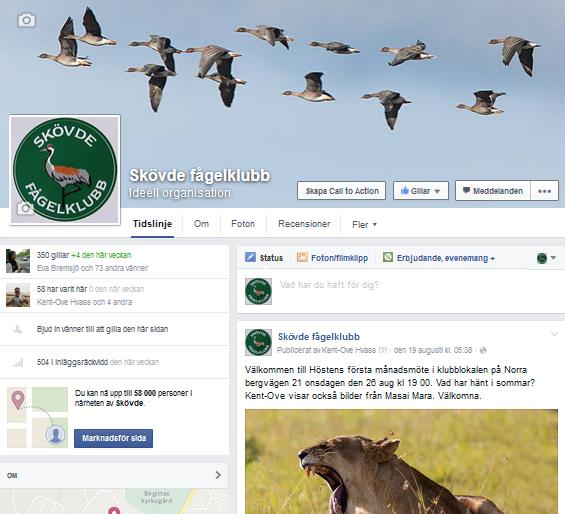Click the Ideell organisation category text

(x=180, y=193)
